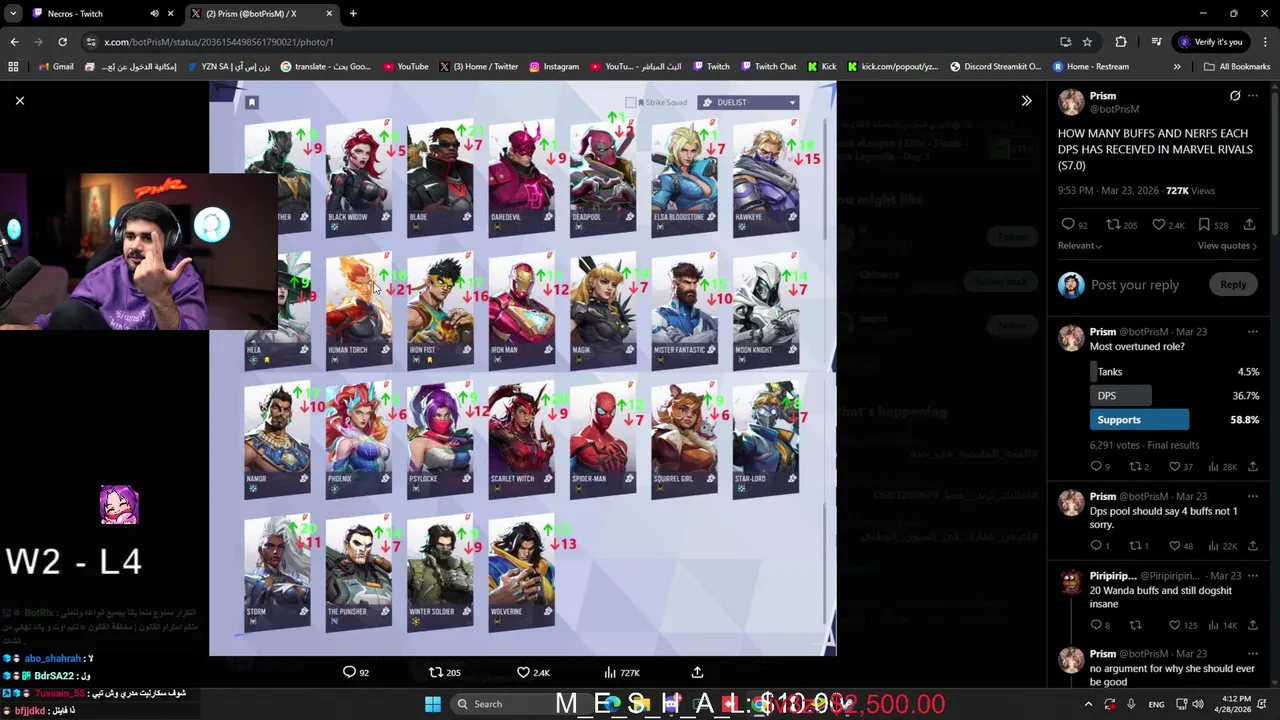Open more options on the 'Most overtuned role?' reply
Screen dimensions: 1280x720
pyautogui.click(x=1253, y=332)
